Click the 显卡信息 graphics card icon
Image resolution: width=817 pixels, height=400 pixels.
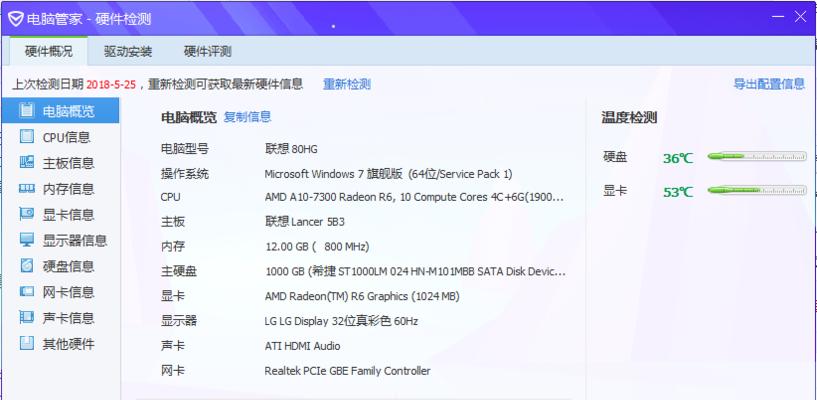tap(27, 214)
